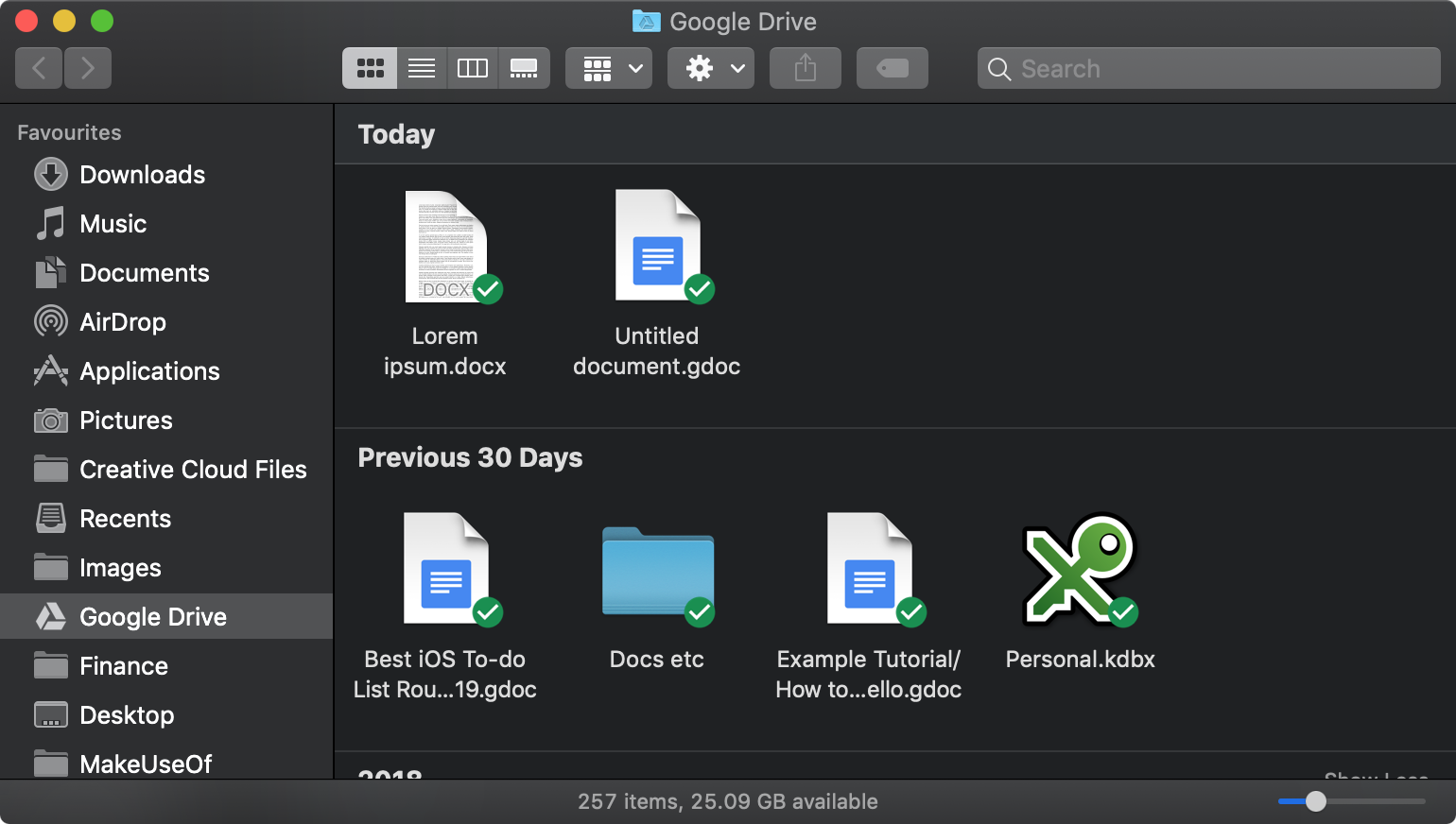Open the gear action menu
Image resolution: width=1456 pixels, height=824 pixels.
(711, 68)
